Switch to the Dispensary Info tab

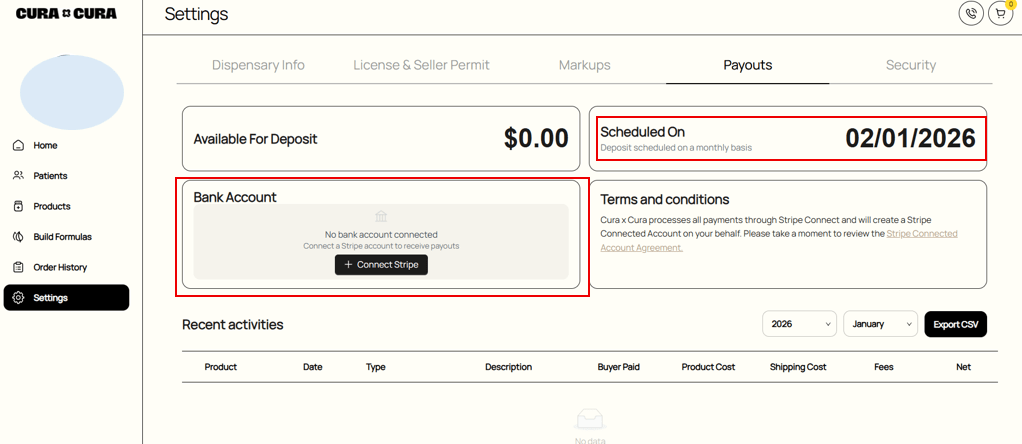pos(258,65)
